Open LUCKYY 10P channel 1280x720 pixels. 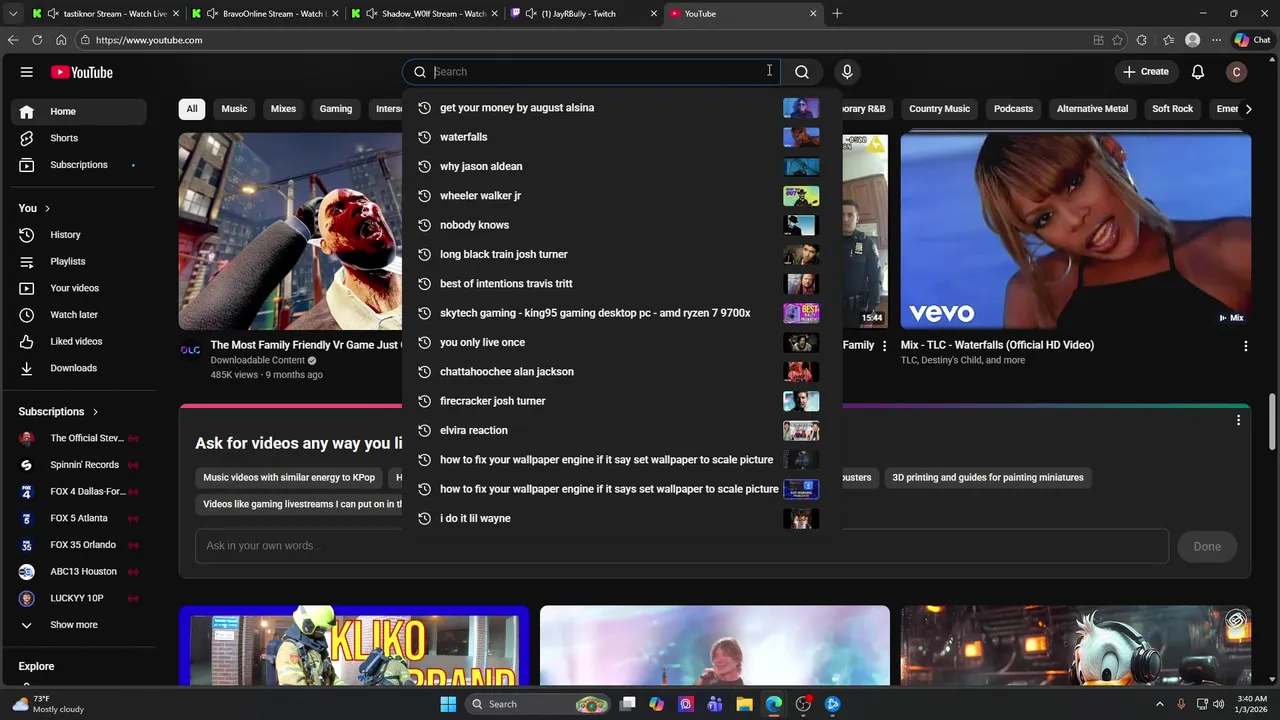[79, 598]
